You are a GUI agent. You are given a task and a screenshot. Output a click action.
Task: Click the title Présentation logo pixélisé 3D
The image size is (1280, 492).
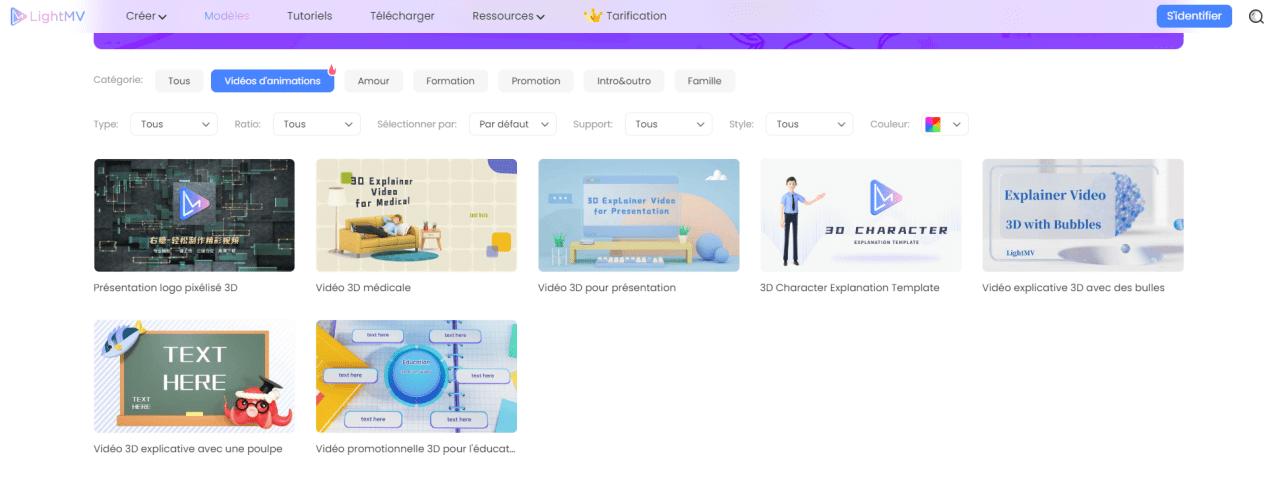[166, 288]
